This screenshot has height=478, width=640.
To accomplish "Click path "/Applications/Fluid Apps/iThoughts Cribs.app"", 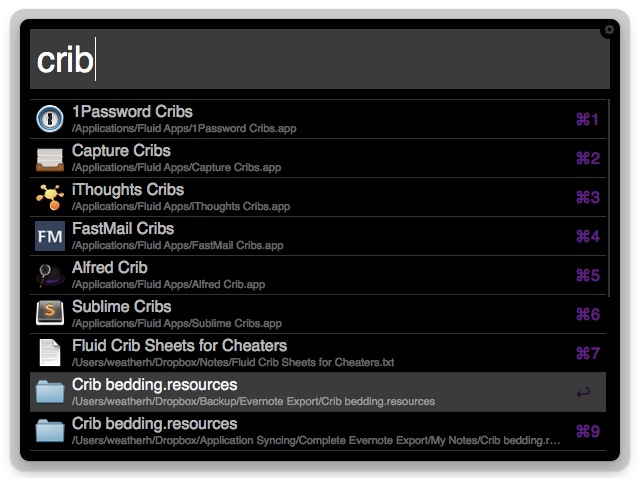I will [x=181, y=207].
